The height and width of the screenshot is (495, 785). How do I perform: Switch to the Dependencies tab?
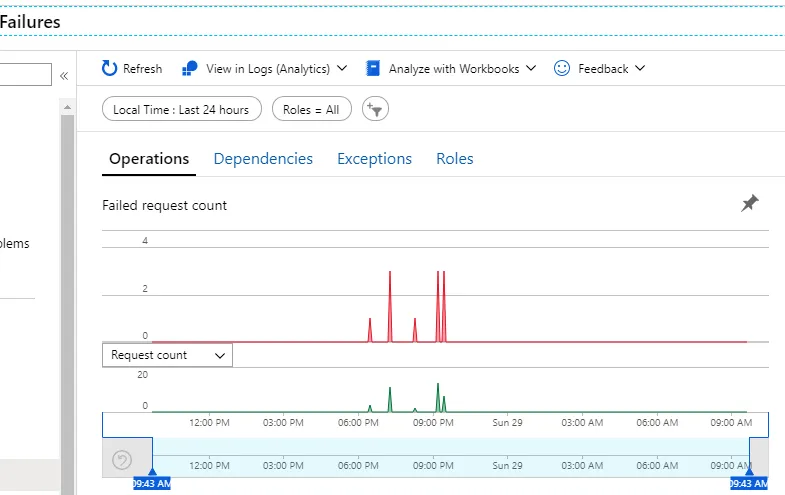[x=263, y=159]
